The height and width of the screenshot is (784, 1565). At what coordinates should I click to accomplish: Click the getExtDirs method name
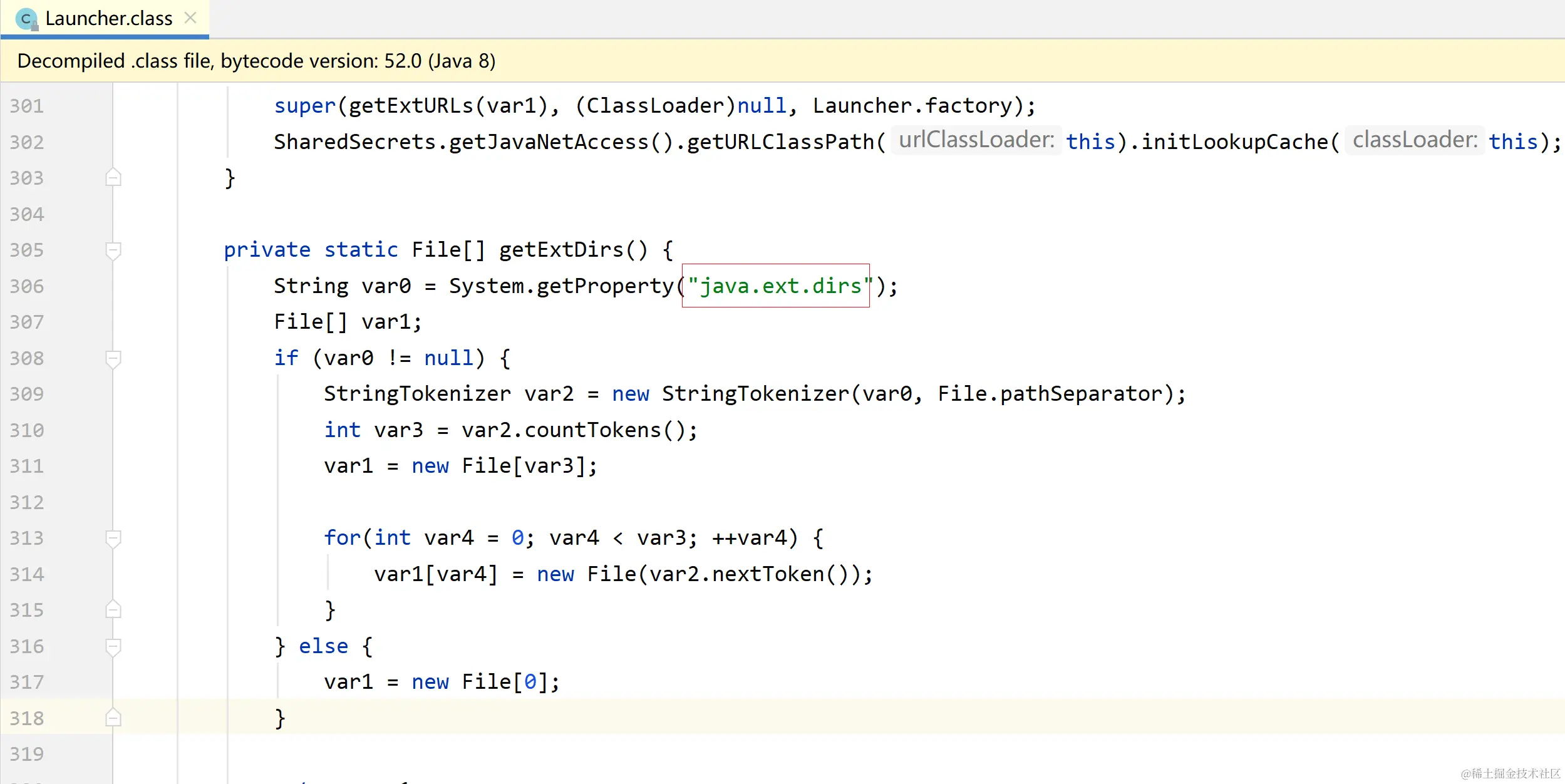pos(560,250)
